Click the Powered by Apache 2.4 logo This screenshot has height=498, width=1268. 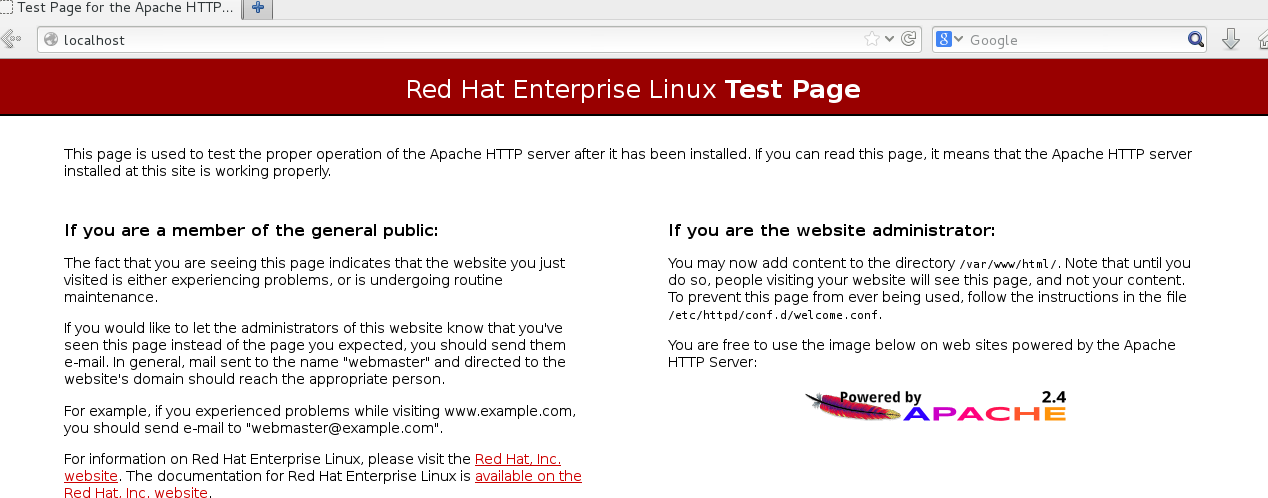click(x=936, y=406)
